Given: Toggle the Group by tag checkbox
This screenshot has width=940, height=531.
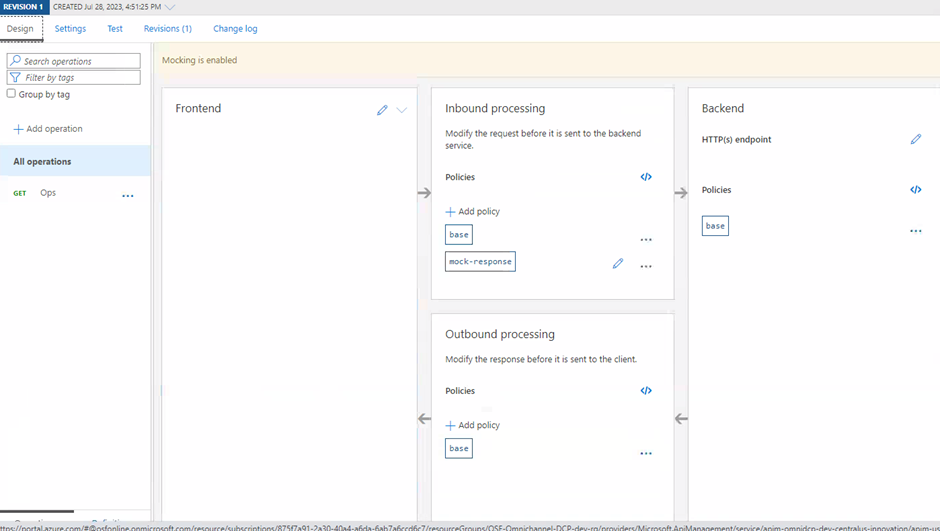Looking at the screenshot, I should 11,93.
